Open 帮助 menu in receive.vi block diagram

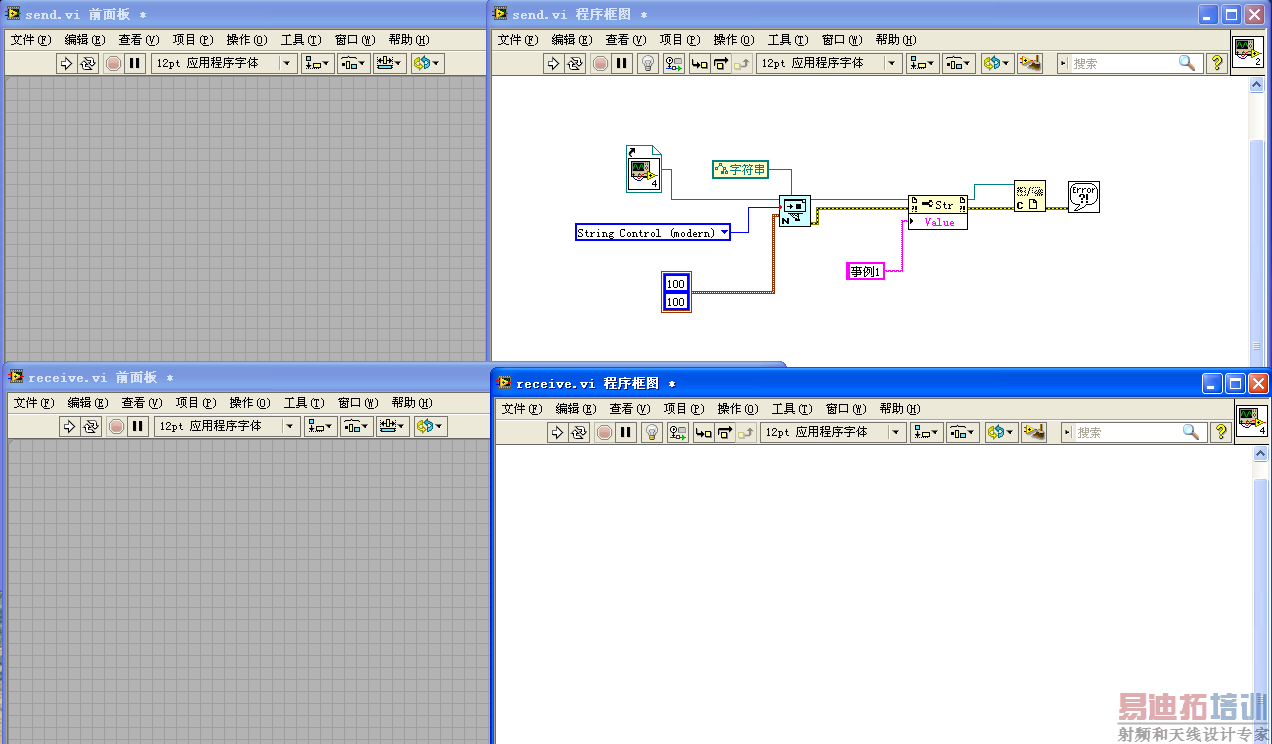coord(899,409)
